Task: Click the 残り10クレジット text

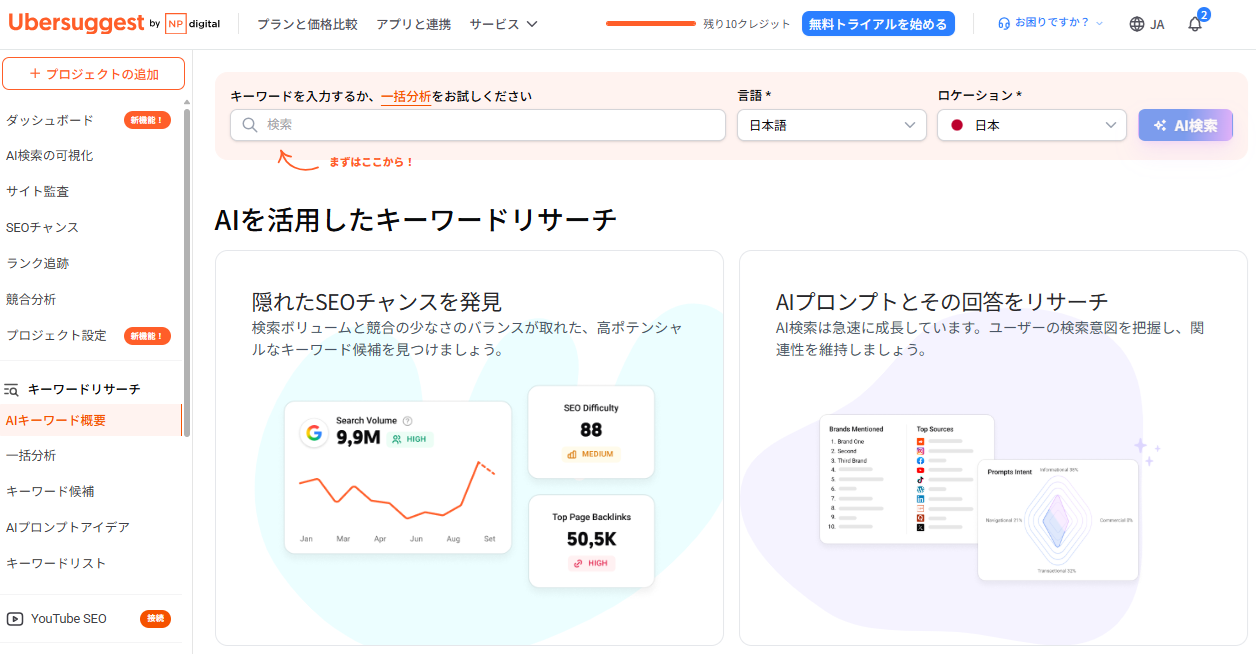Action: (x=746, y=24)
